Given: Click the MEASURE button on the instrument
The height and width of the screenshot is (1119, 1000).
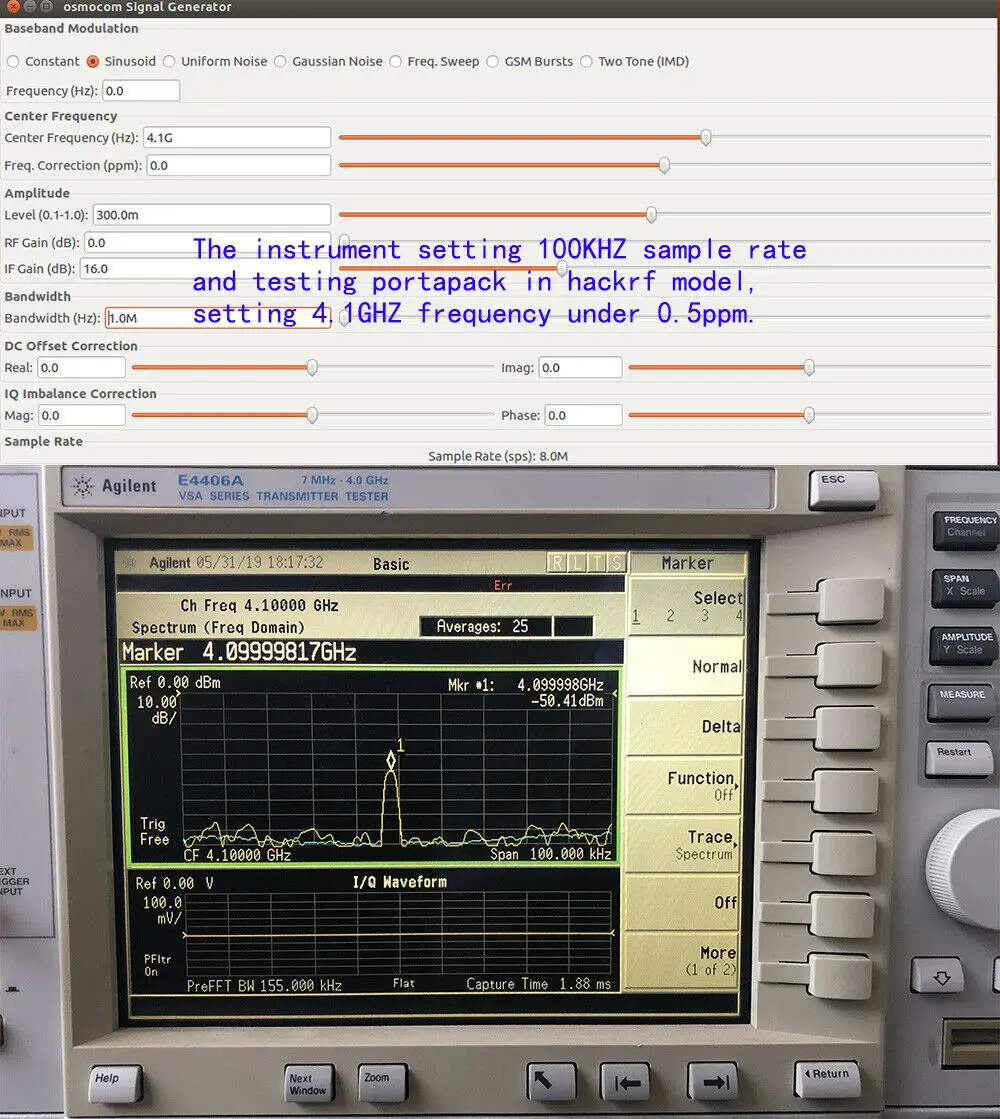Looking at the screenshot, I should pyautogui.click(x=961, y=701).
